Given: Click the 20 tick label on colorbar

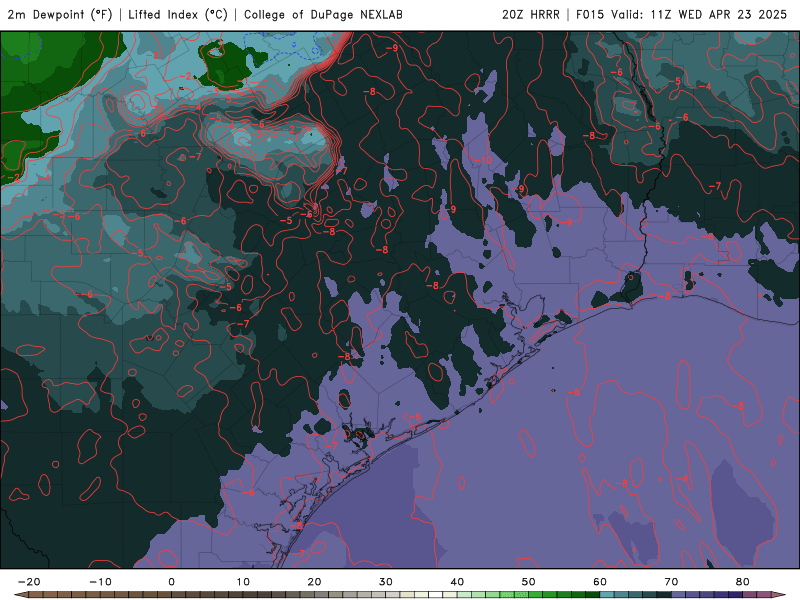Looking at the screenshot, I should [x=314, y=582].
